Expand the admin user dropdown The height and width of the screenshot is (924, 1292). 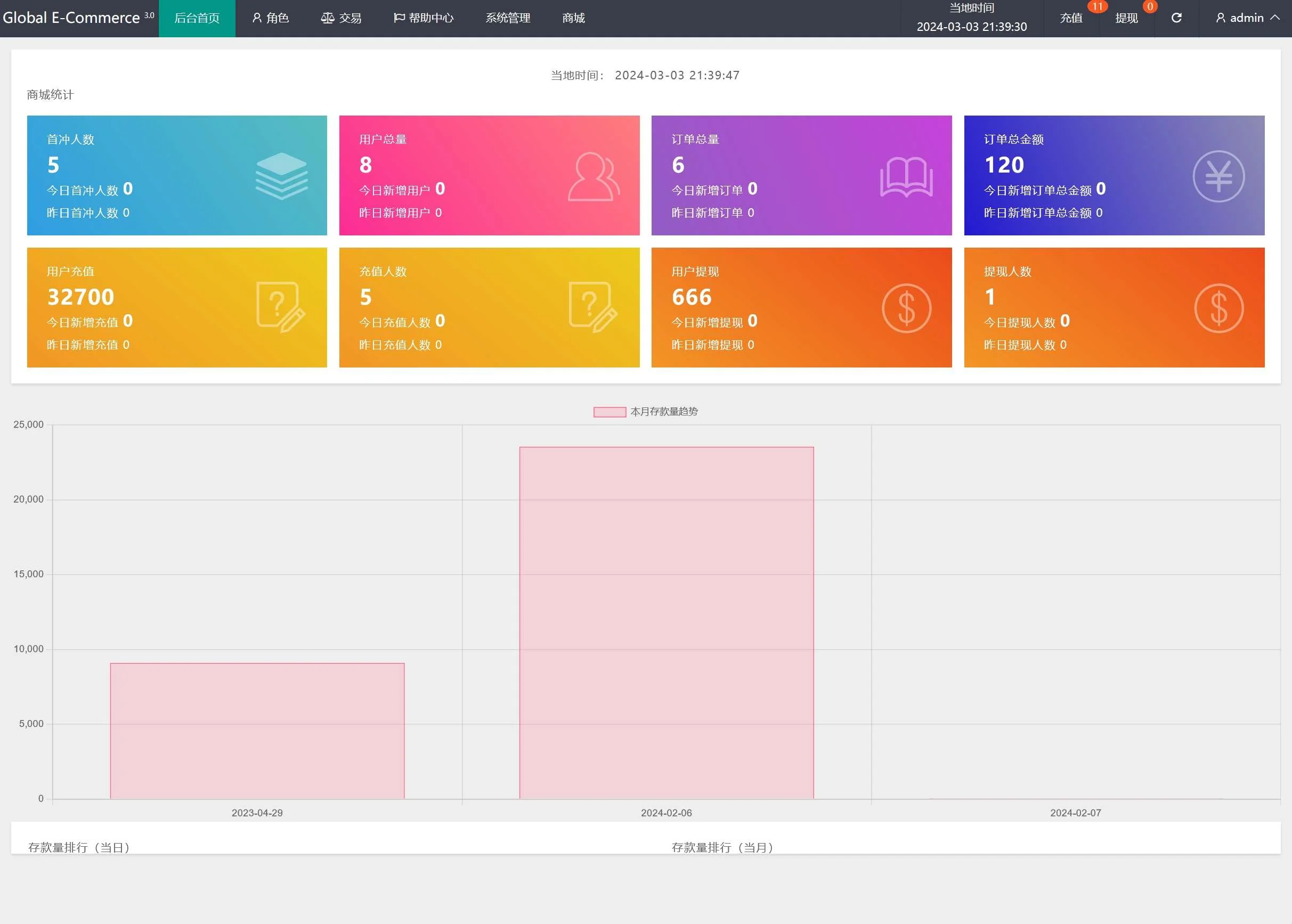click(1248, 18)
